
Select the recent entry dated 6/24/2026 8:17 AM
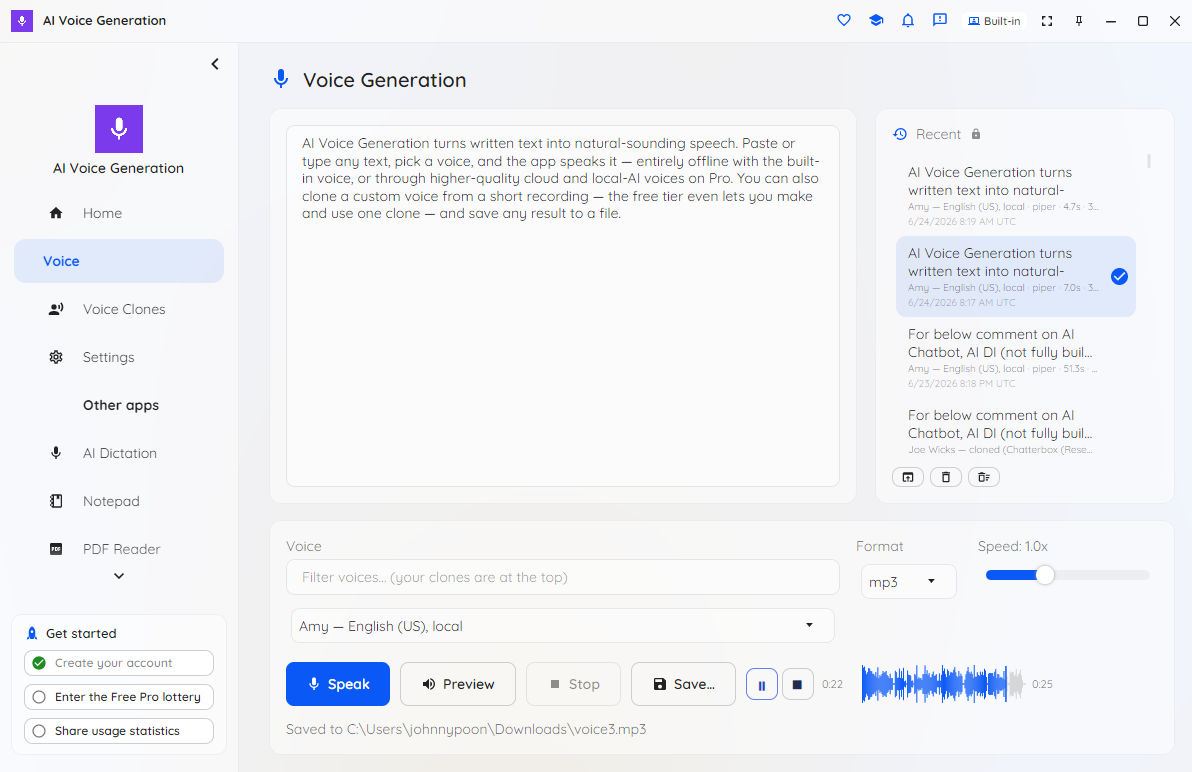(x=1016, y=277)
